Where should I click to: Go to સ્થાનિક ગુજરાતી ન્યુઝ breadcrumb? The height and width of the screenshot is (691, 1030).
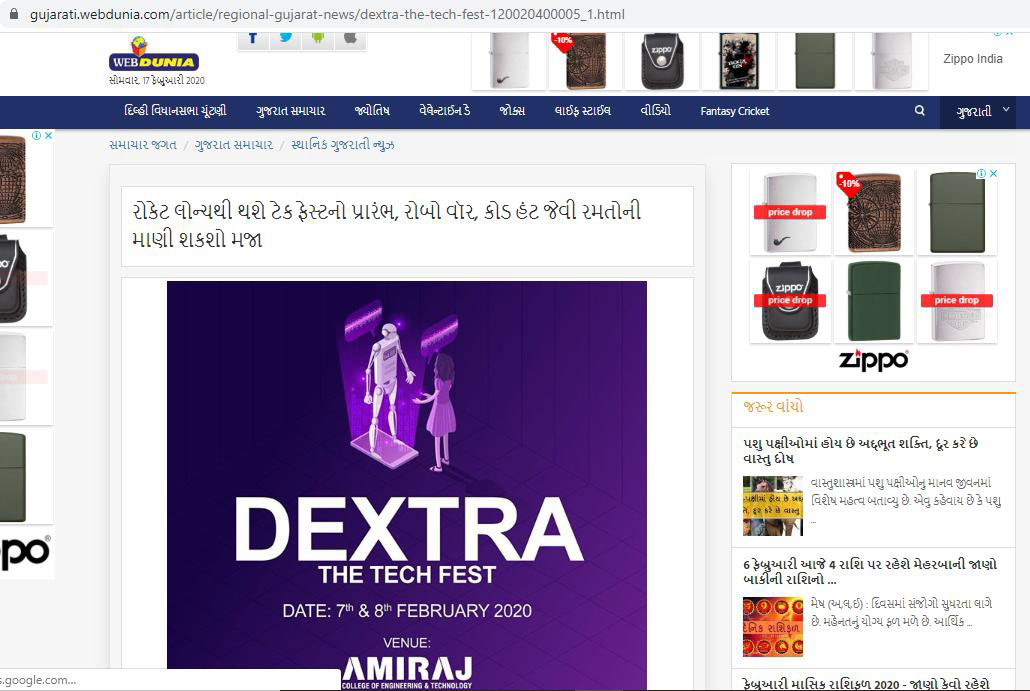coord(342,145)
